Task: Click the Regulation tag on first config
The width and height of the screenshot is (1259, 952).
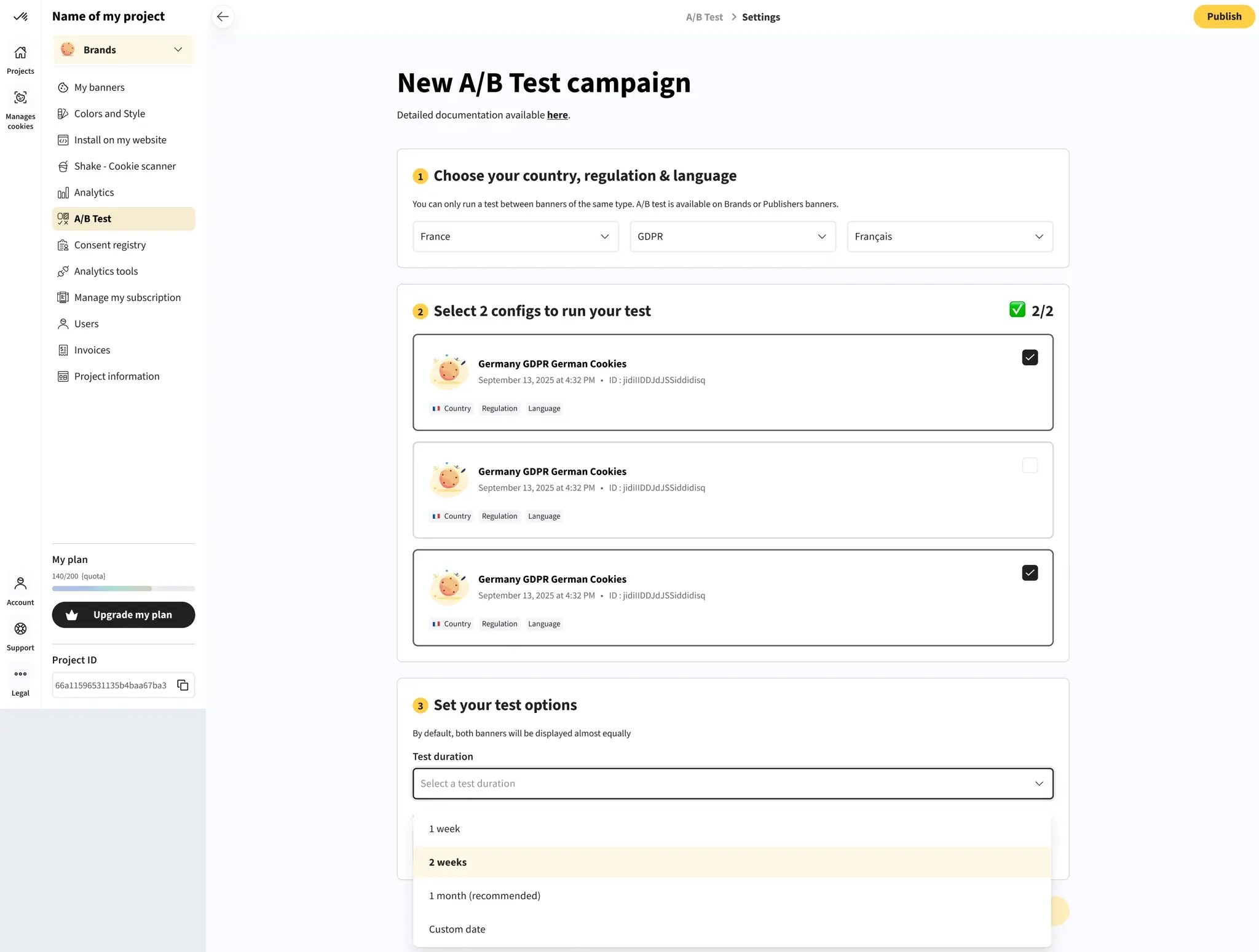Action: click(x=499, y=409)
